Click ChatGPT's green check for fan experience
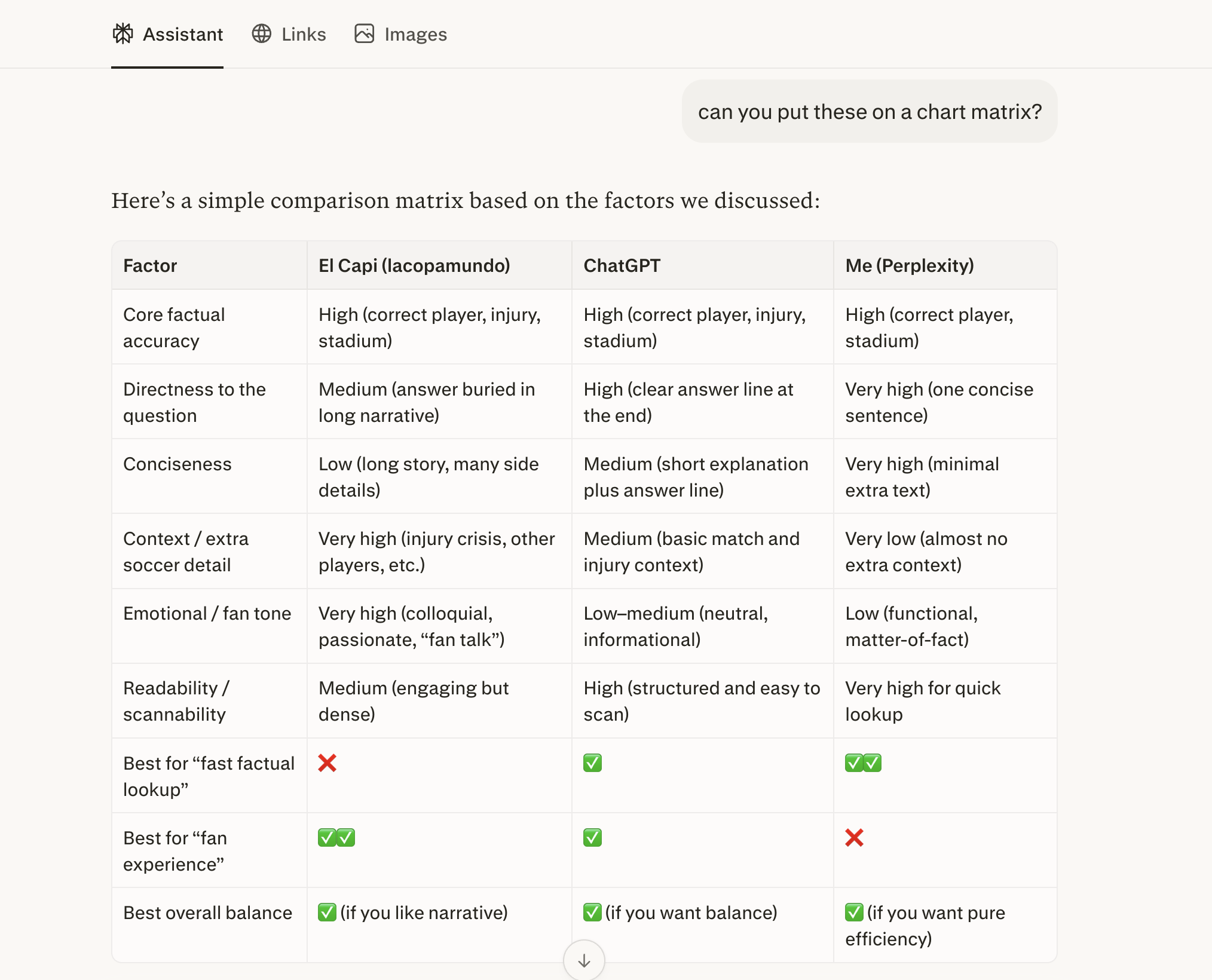 (x=592, y=838)
